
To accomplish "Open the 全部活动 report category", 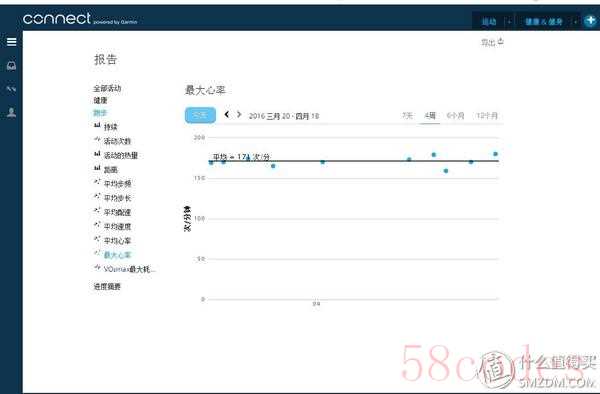I will point(107,88).
